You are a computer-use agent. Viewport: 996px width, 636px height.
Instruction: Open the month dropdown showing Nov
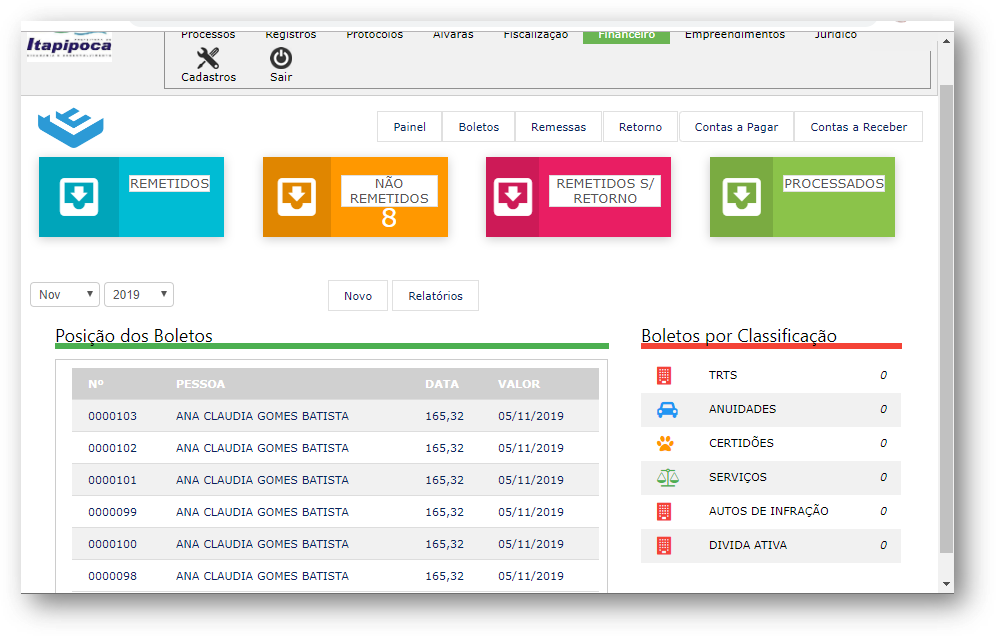(x=65, y=295)
